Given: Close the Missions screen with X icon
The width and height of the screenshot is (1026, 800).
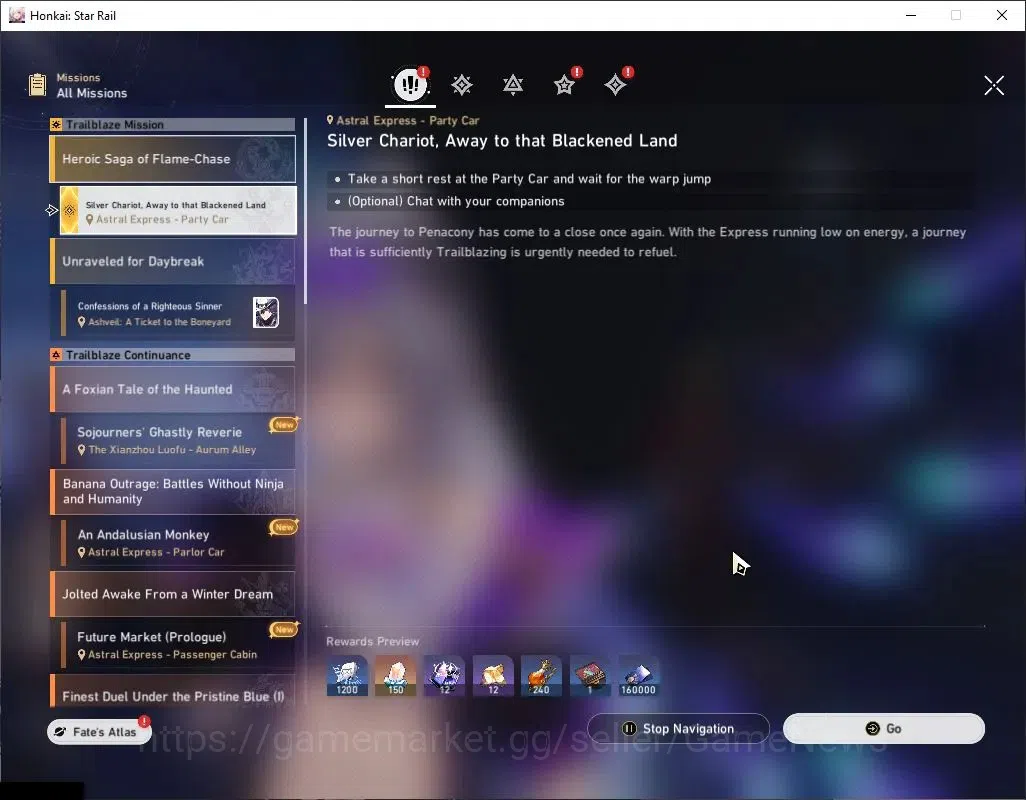Looking at the screenshot, I should pyautogui.click(x=993, y=85).
